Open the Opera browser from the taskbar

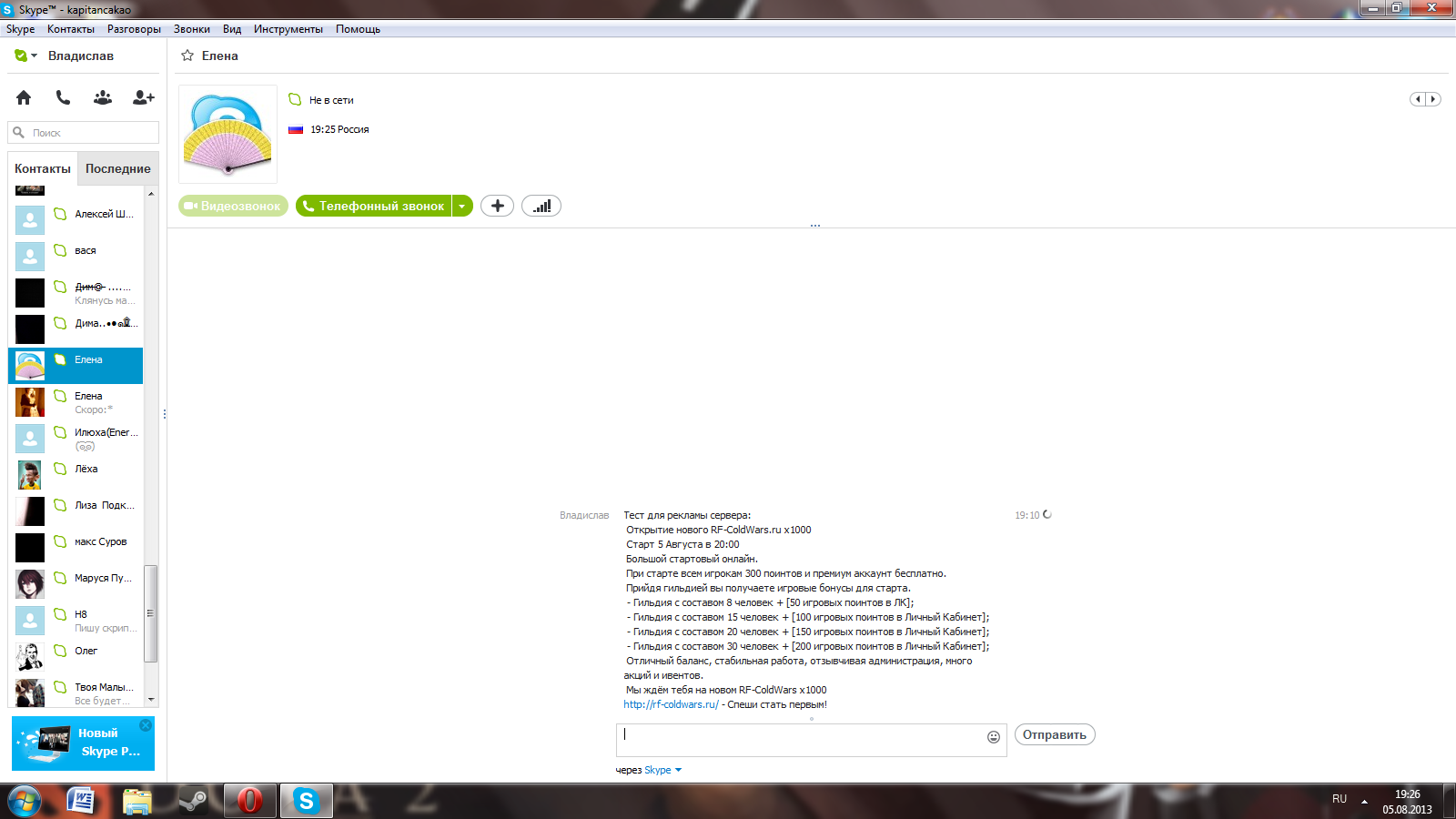coord(249,801)
